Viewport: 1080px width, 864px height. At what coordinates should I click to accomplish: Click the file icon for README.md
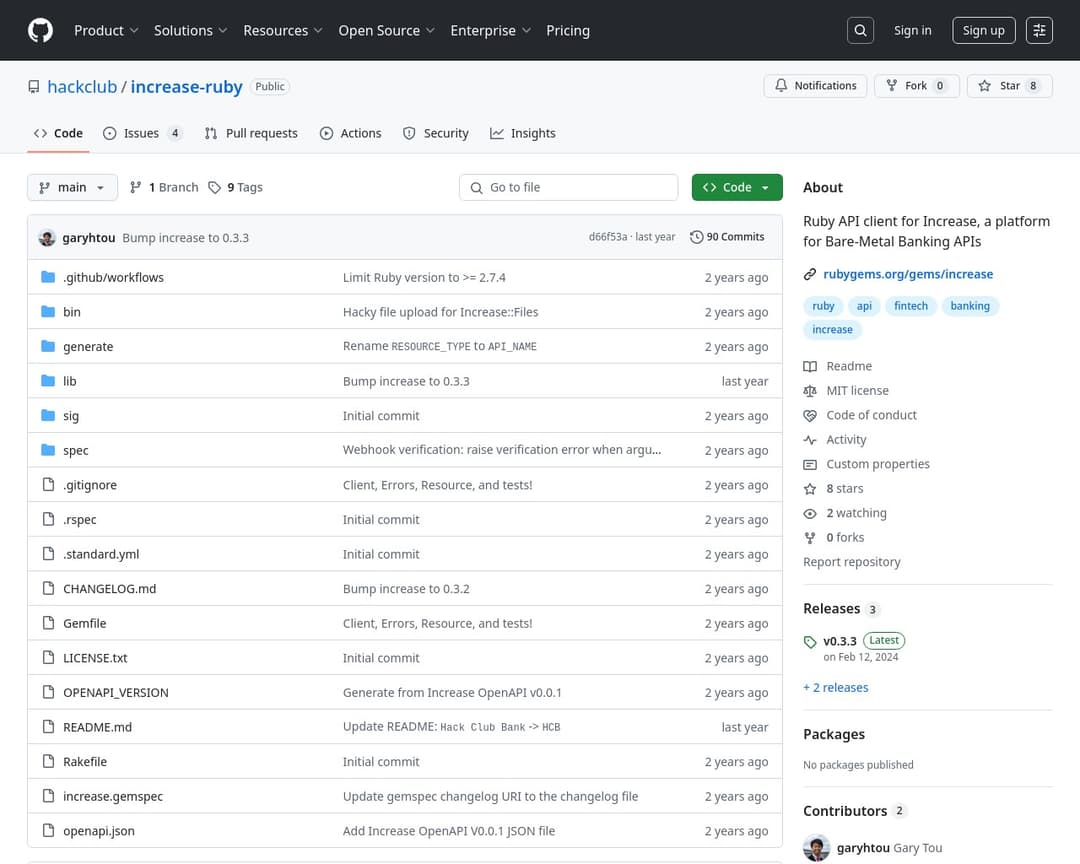[48, 726]
